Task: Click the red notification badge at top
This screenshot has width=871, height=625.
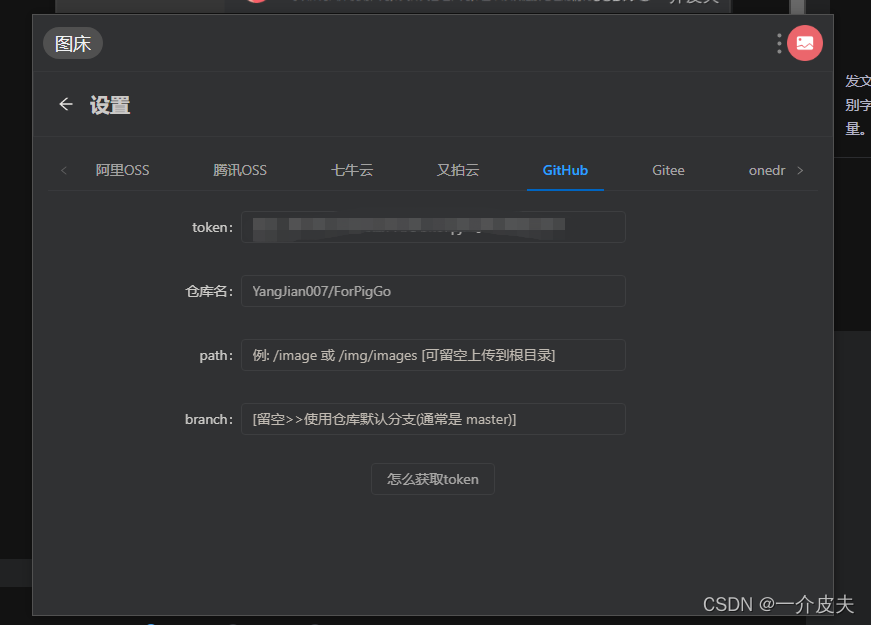Action: click(256, 3)
